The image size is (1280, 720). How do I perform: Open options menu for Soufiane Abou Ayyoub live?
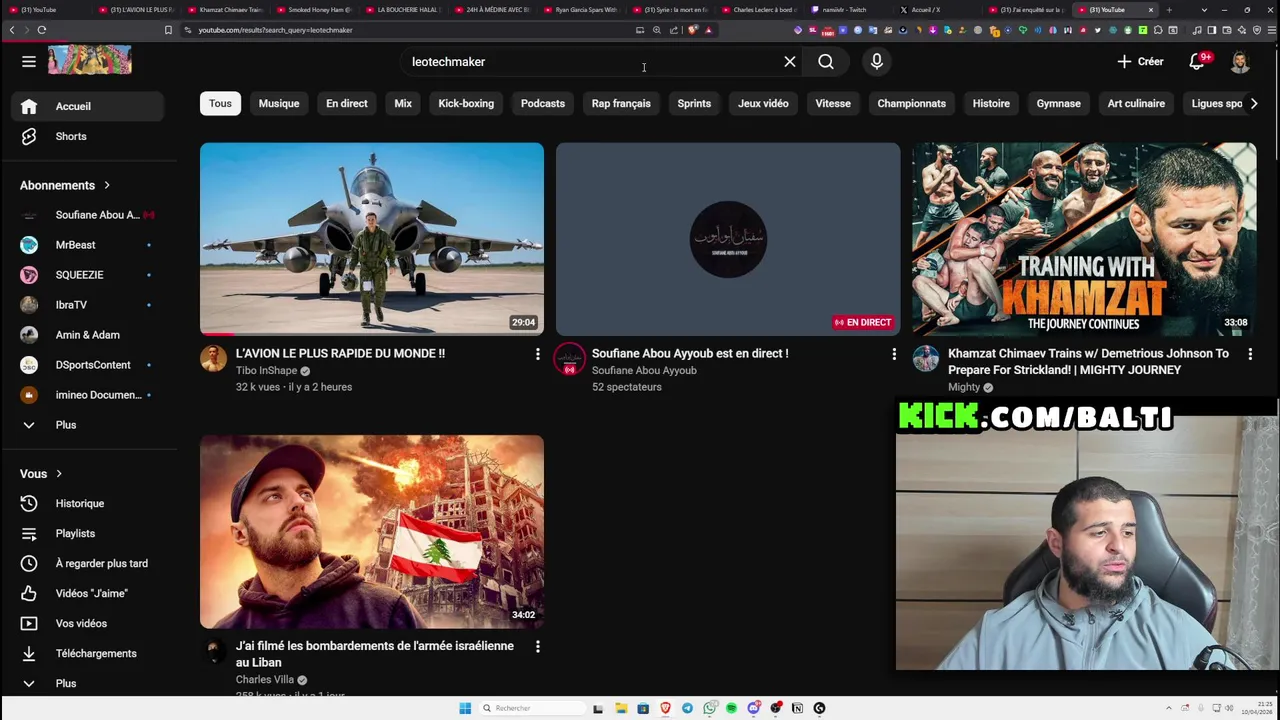click(x=894, y=354)
